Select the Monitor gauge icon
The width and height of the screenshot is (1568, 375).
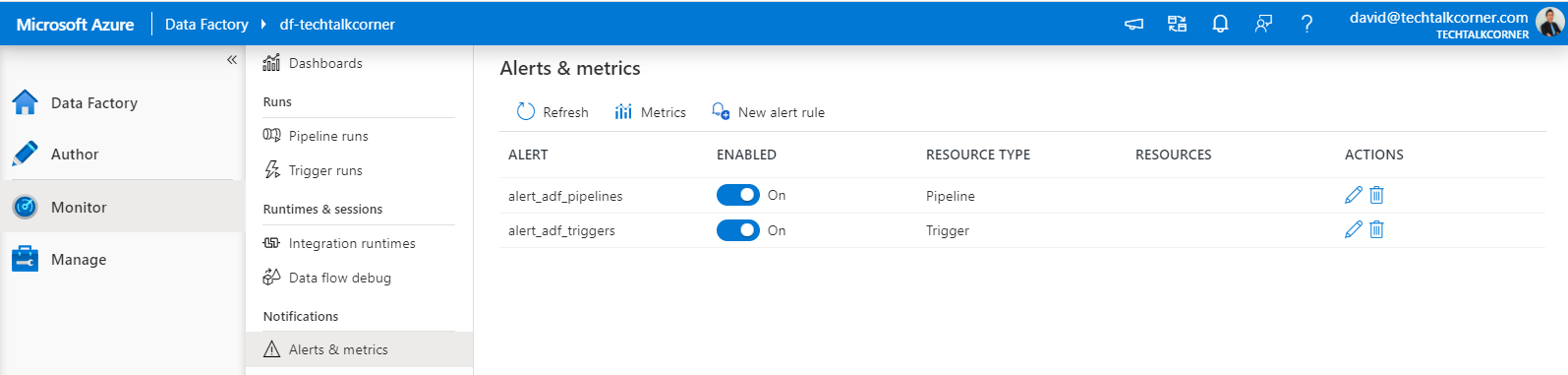25,207
